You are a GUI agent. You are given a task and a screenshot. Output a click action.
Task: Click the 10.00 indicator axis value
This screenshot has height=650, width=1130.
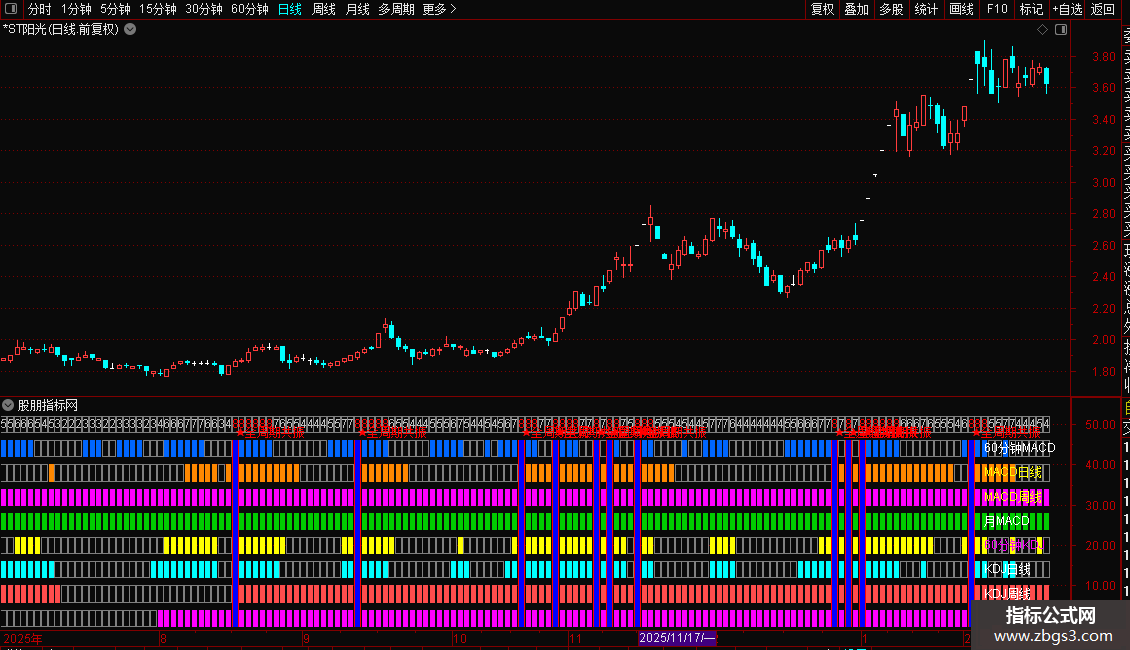[1100, 586]
